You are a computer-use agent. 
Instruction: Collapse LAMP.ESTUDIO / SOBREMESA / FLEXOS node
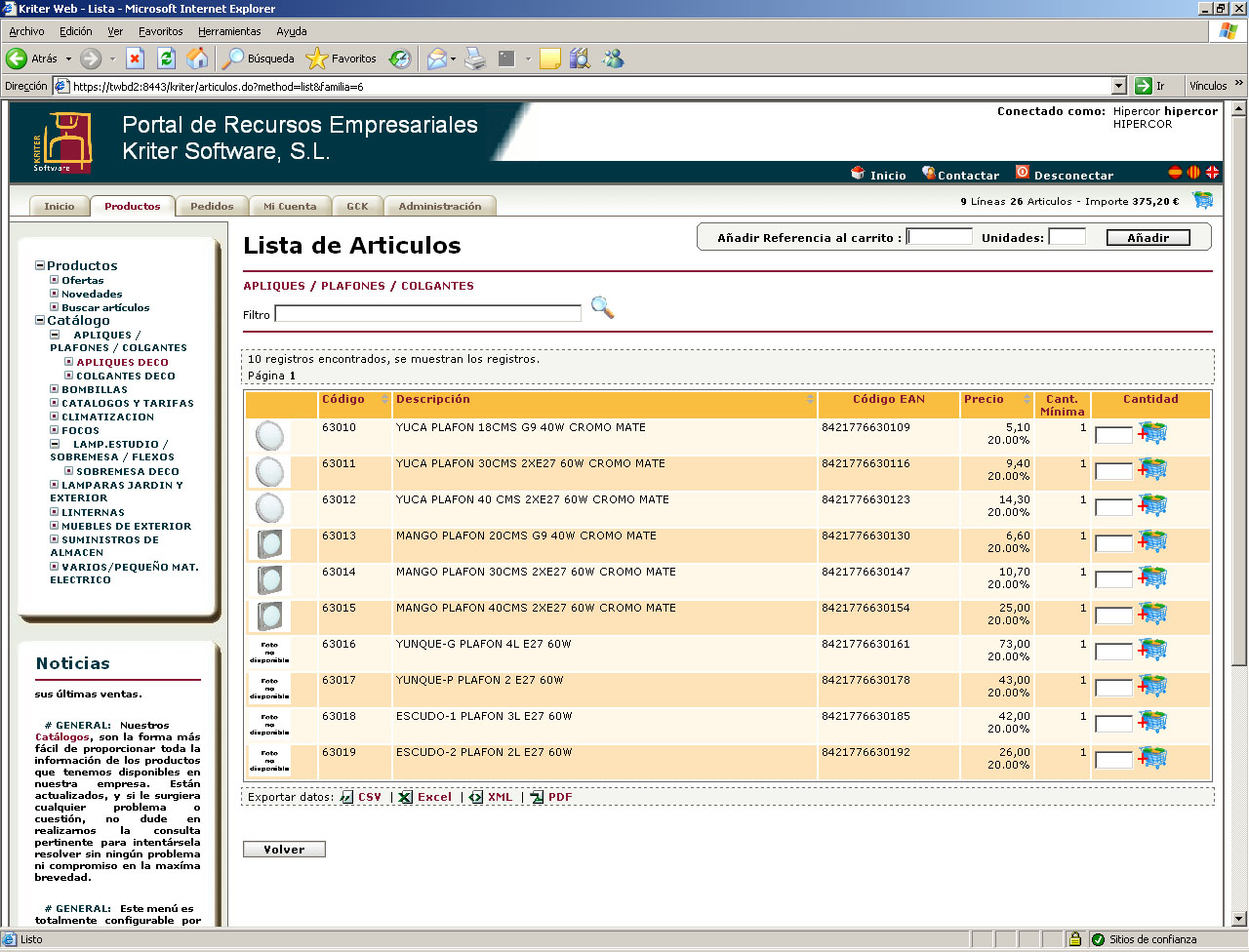point(55,444)
